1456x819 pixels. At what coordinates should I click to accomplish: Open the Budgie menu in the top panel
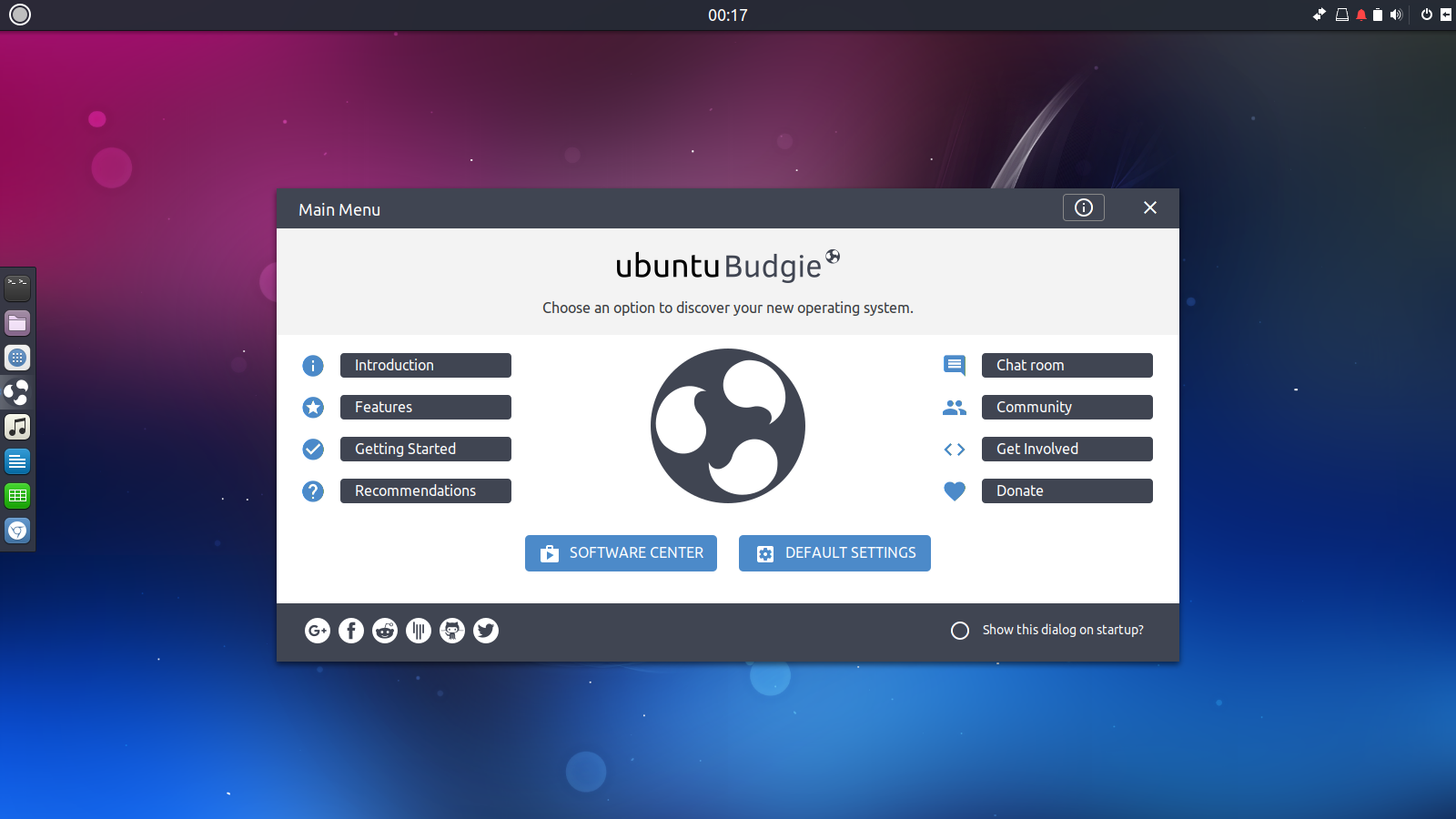[x=19, y=15]
